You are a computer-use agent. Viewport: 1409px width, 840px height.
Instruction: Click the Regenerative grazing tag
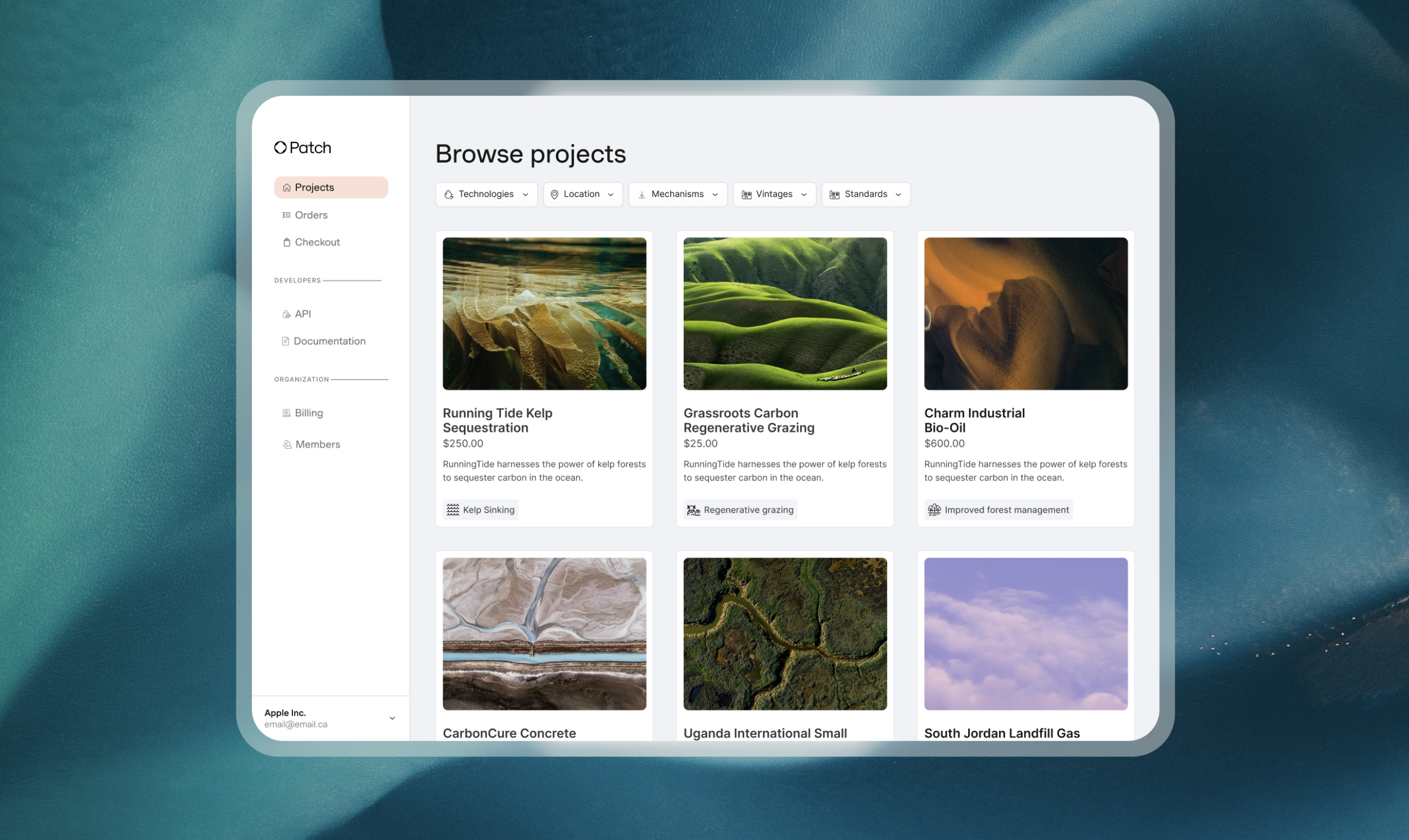click(x=741, y=510)
